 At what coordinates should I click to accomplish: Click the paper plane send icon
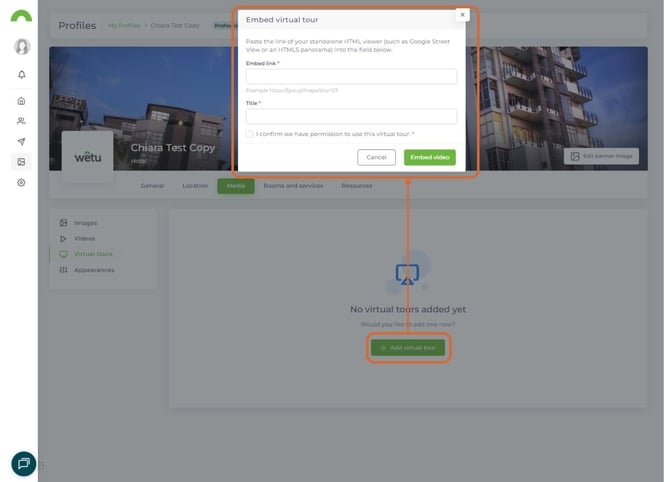point(22,141)
